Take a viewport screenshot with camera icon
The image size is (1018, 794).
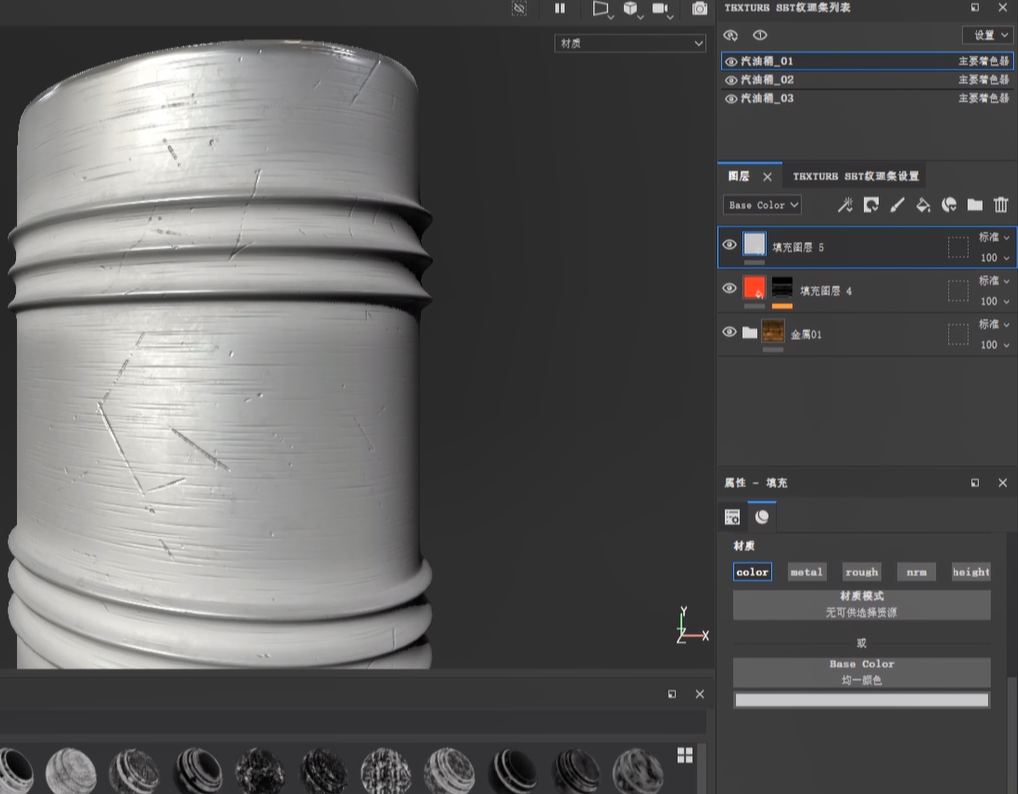700,8
